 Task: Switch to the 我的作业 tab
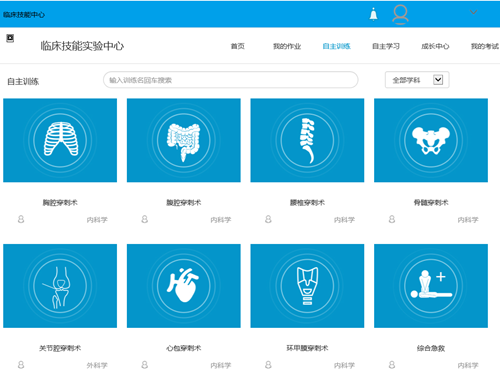tap(287, 46)
